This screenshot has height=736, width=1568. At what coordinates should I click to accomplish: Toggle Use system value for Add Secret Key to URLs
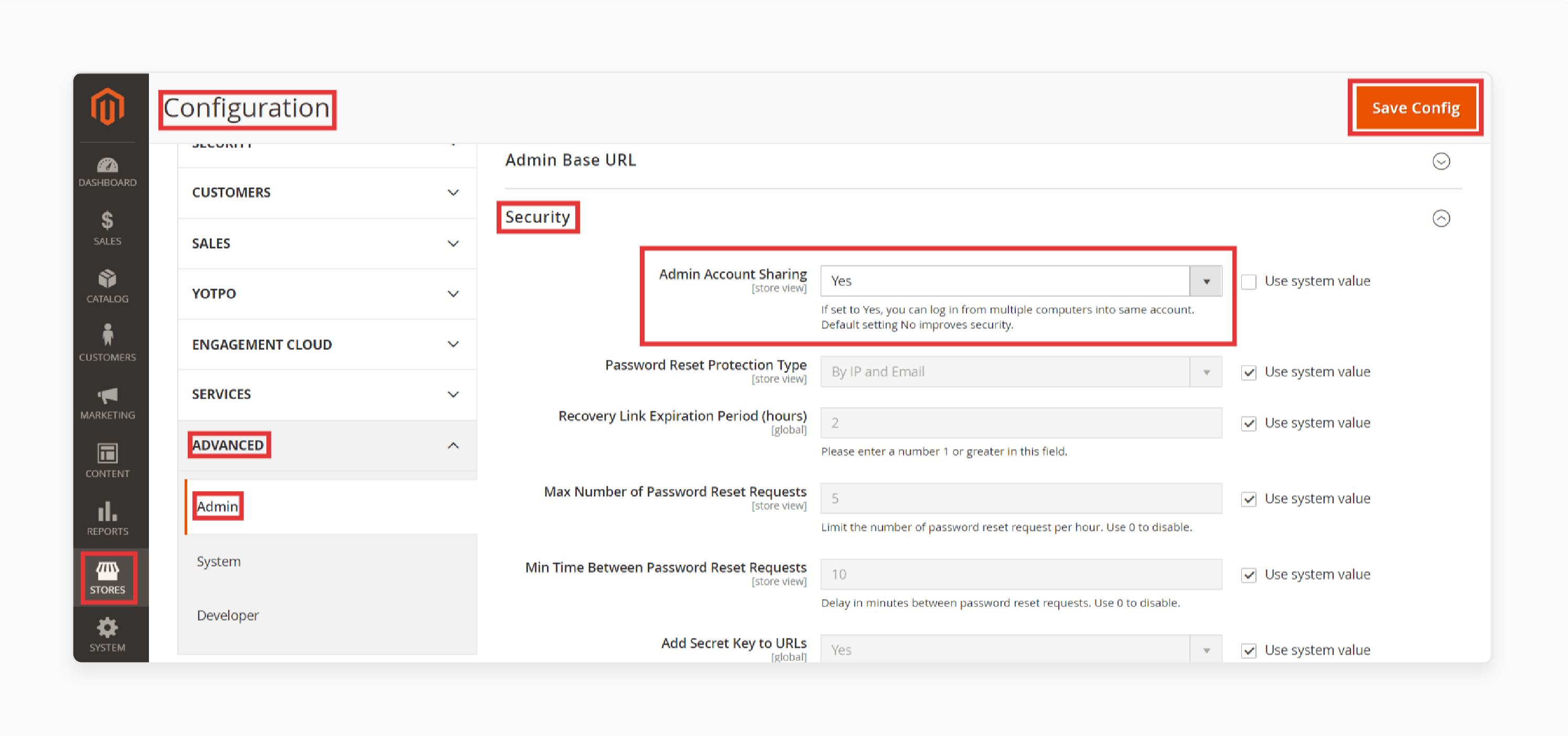coord(1249,651)
